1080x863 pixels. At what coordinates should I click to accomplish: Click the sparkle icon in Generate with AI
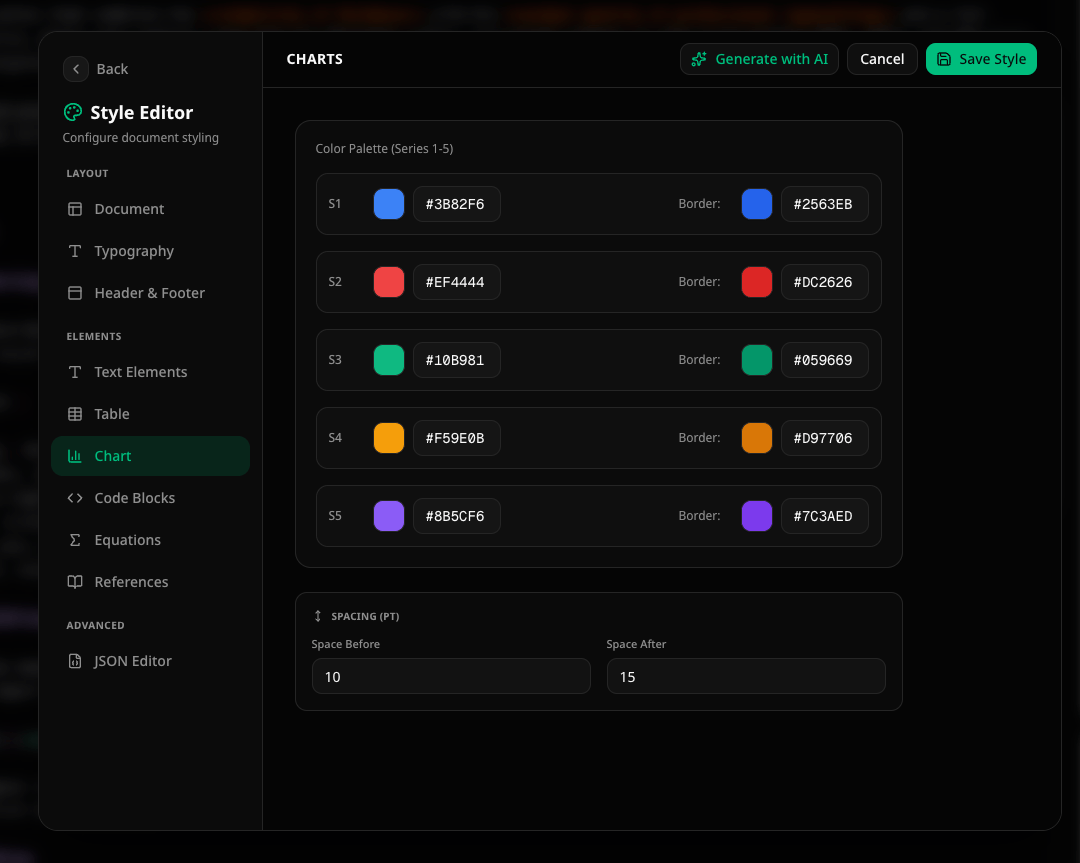click(699, 59)
